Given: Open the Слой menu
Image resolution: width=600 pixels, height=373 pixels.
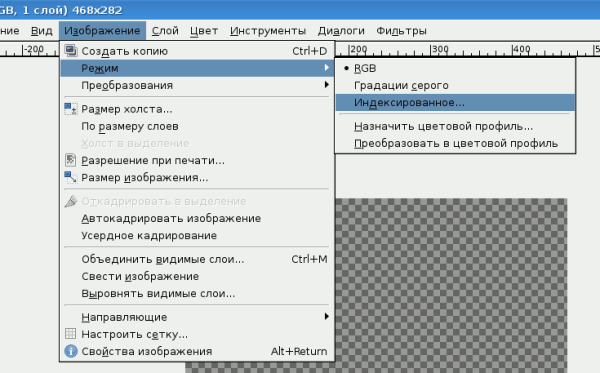Looking at the screenshot, I should [165, 31].
